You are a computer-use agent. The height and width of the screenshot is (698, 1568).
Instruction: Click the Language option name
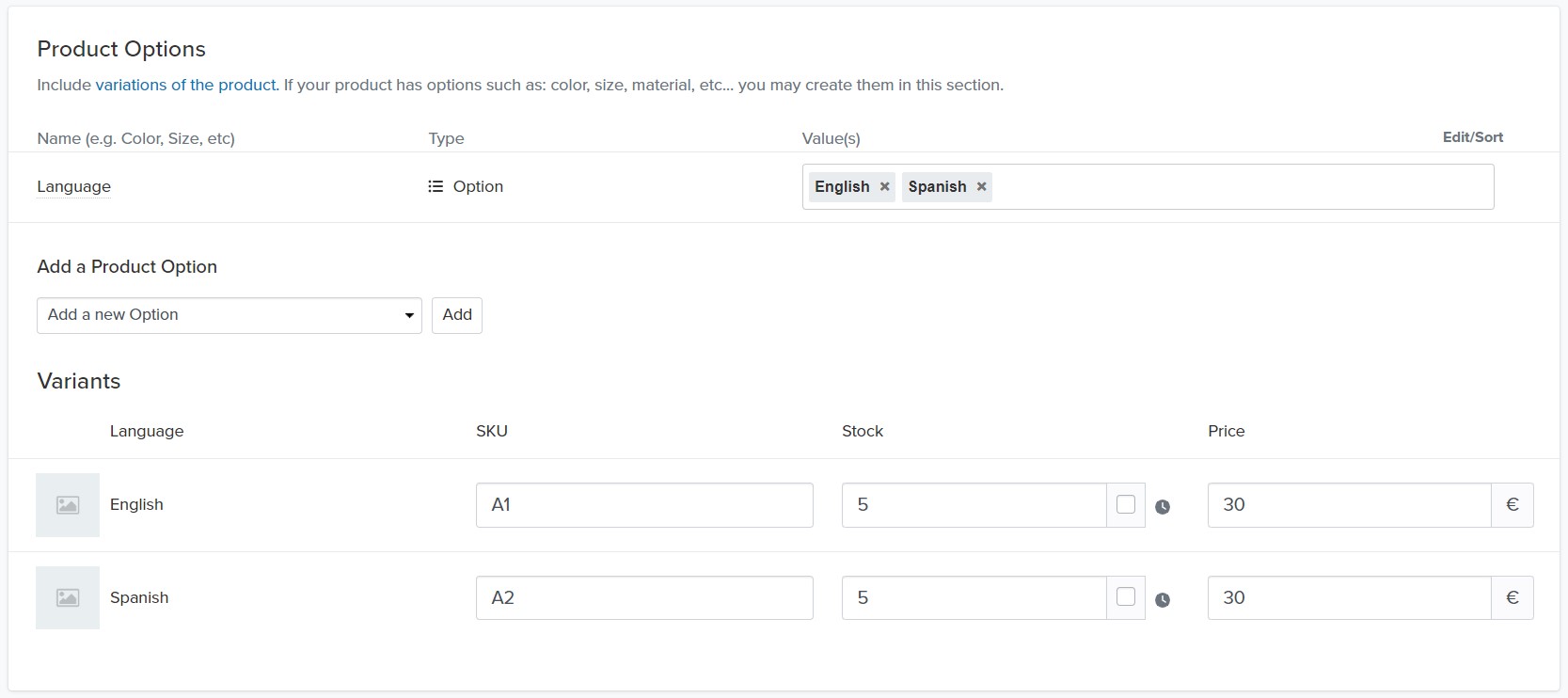[73, 186]
